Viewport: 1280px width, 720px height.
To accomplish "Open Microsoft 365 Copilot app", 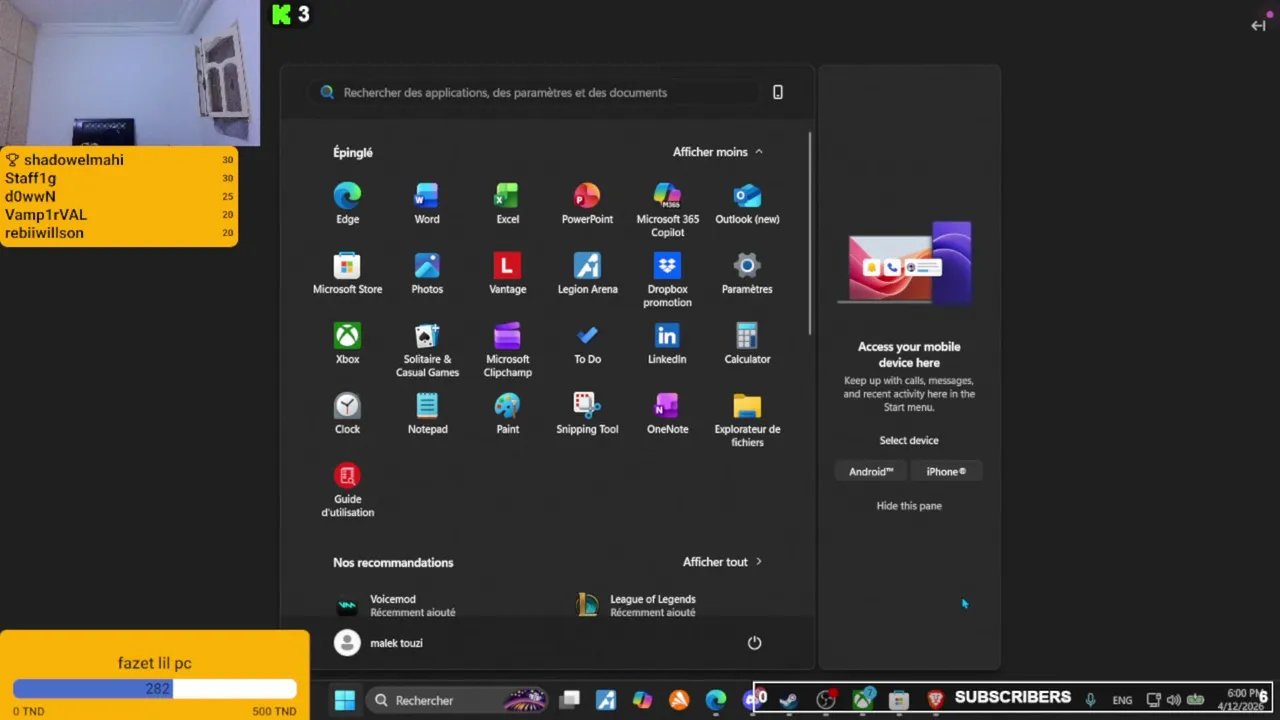I will pos(667,210).
